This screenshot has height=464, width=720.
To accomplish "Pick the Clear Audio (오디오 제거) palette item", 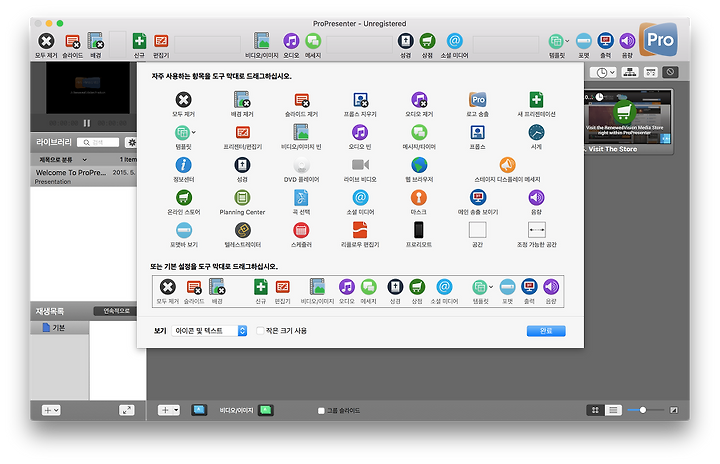I will coord(419,104).
